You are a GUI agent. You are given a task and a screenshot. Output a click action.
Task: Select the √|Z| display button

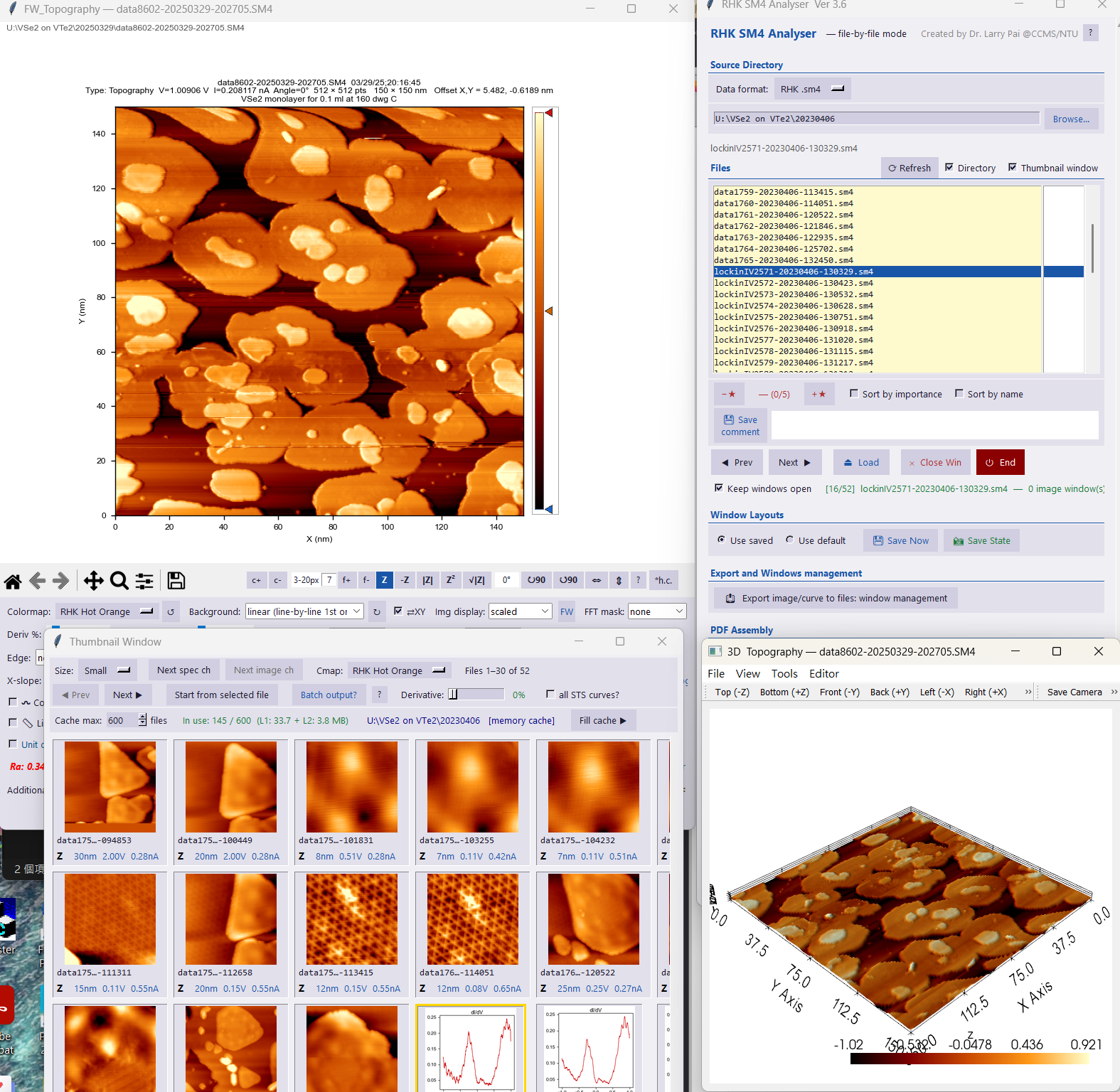click(x=476, y=580)
